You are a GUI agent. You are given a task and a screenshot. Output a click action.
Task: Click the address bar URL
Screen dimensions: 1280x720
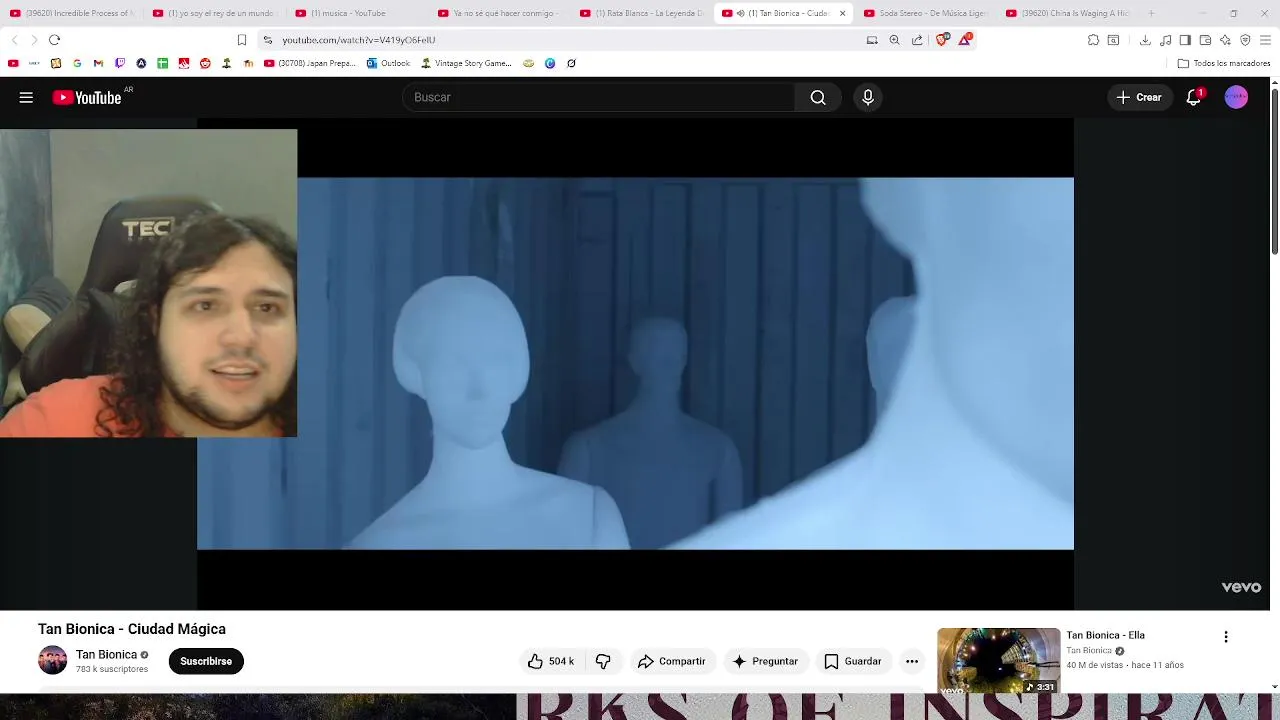(x=358, y=40)
